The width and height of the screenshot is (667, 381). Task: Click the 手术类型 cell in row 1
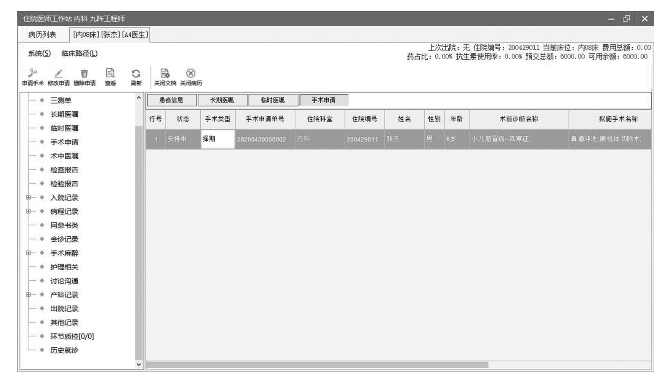217,139
